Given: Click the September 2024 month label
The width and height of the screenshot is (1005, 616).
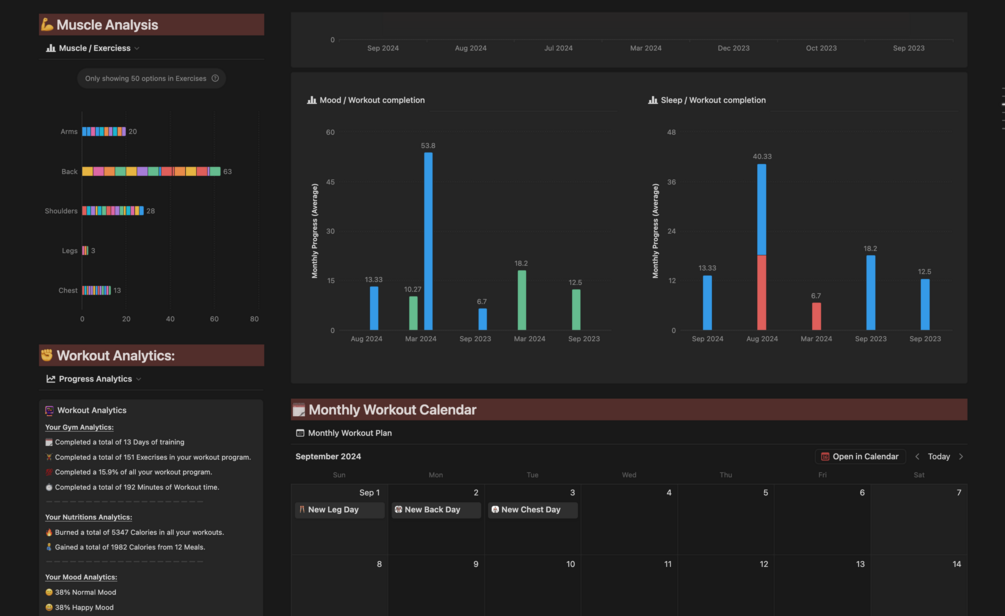Looking at the screenshot, I should point(328,456).
